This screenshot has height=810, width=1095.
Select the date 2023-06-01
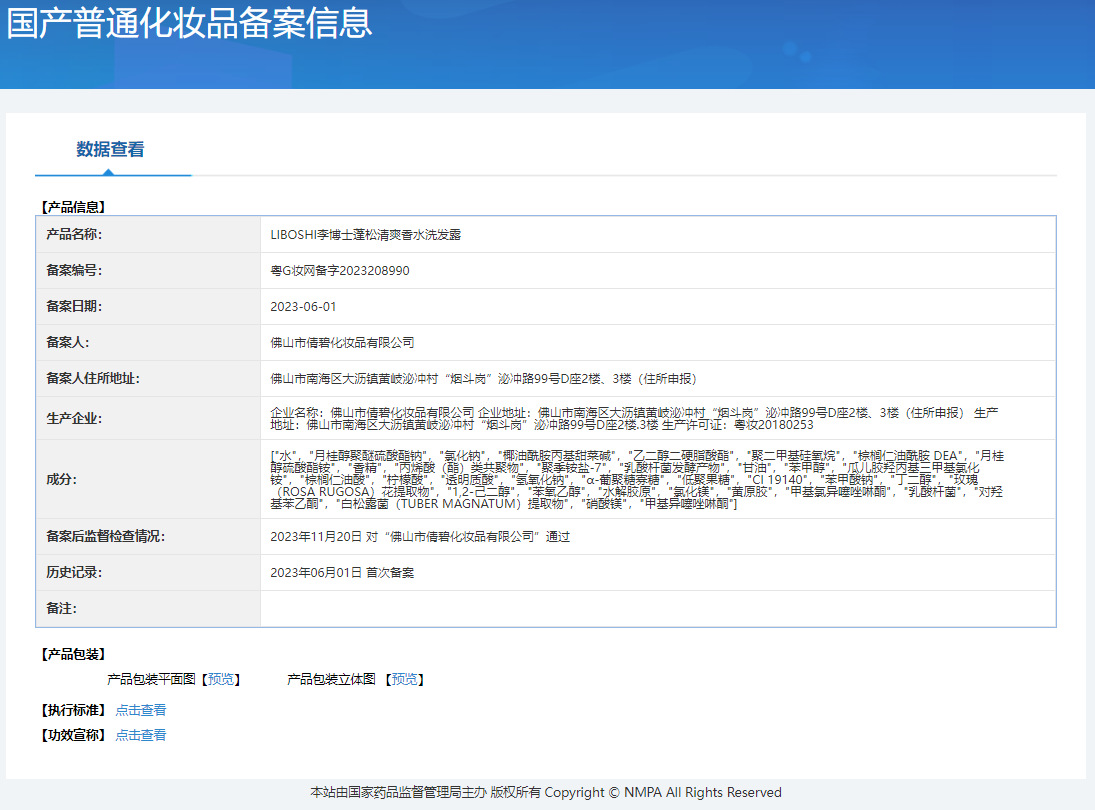(303, 307)
